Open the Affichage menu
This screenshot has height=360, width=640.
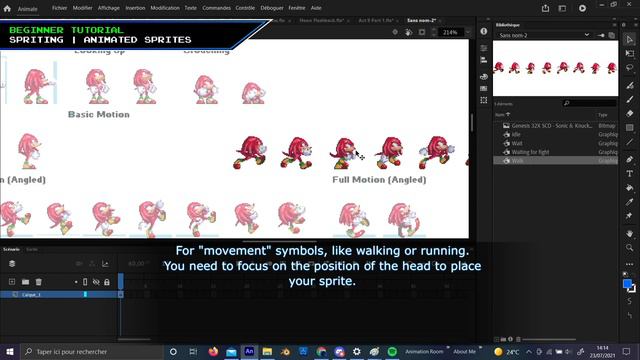(109, 8)
